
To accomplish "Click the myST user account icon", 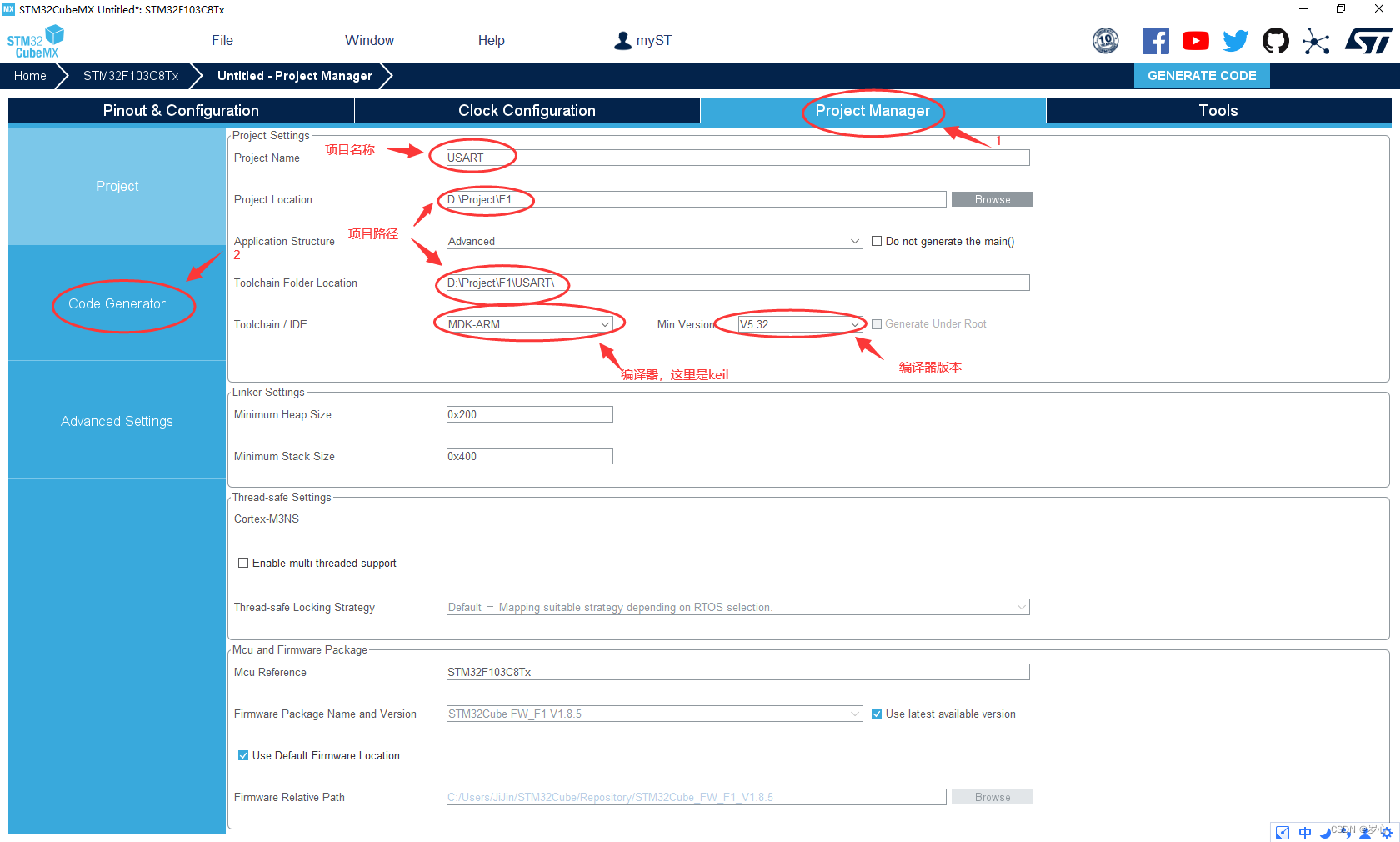I will [622, 41].
